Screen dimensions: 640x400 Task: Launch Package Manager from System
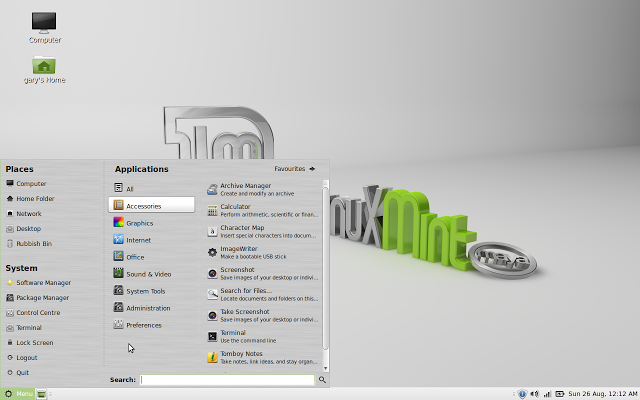tap(38, 298)
